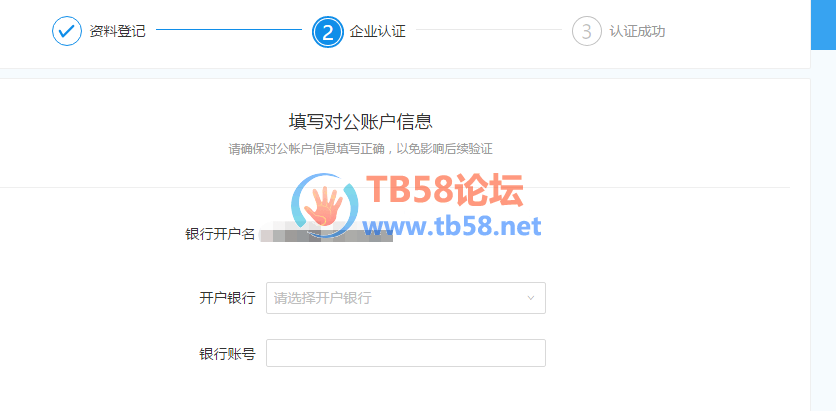Open the 请选择开户银行 dropdown
The height and width of the screenshot is (411, 836).
tap(406, 298)
